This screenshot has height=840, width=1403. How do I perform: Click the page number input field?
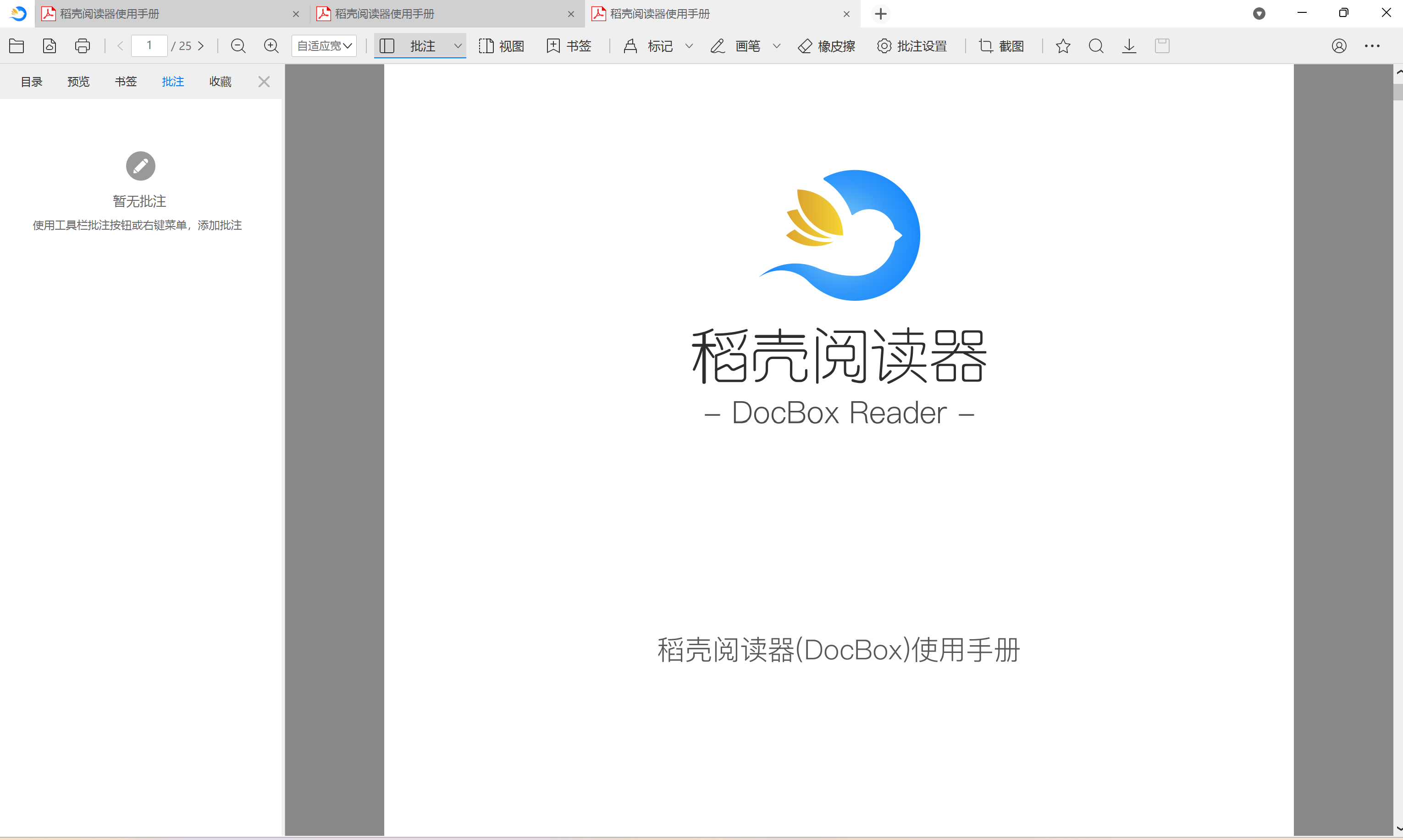(149, 46)
